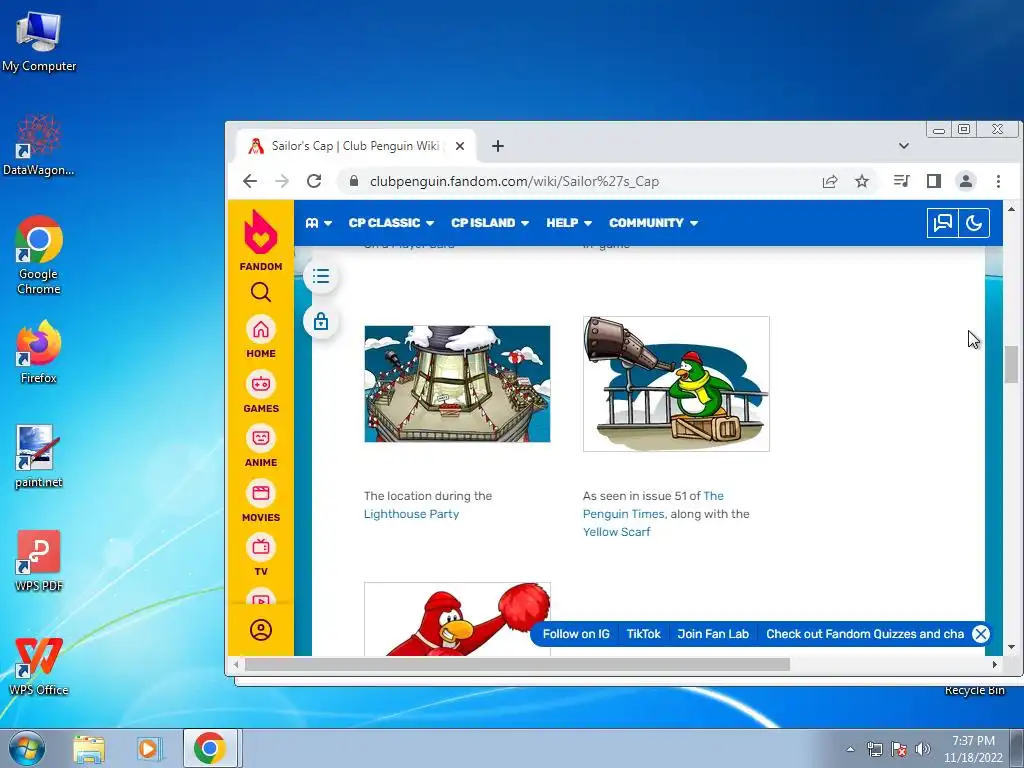The height and width of the screenshot is (768, 1024).
Task: Expand the CP CLASSIC menu
Action: 391,223
